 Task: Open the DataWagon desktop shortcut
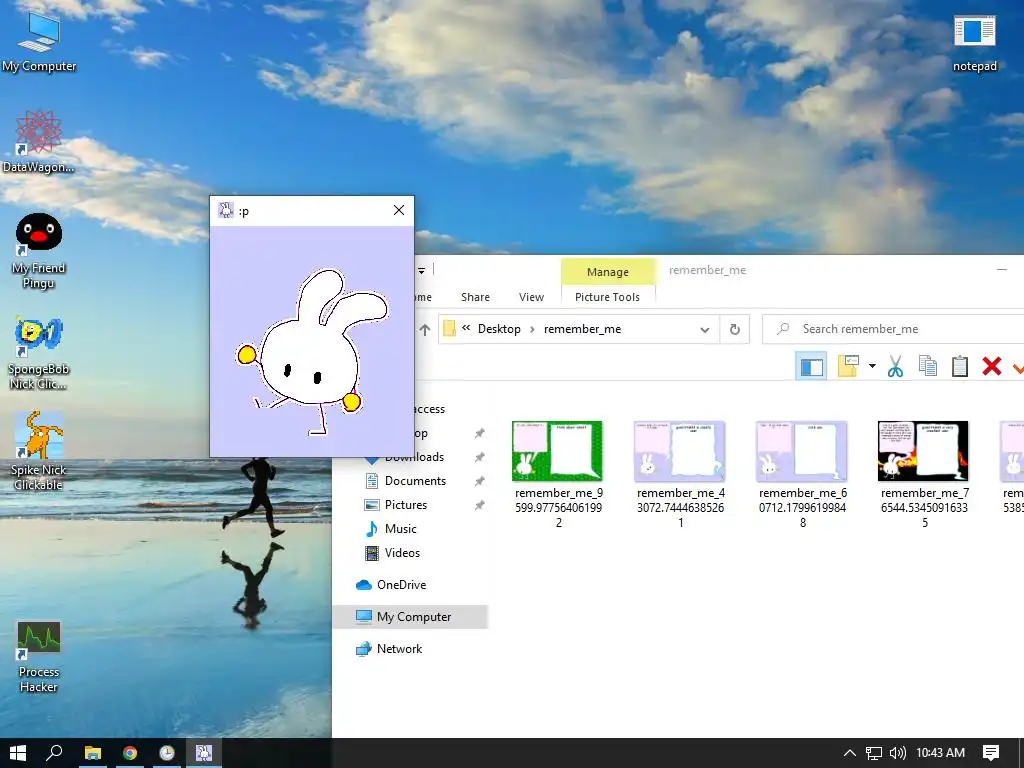39,142
